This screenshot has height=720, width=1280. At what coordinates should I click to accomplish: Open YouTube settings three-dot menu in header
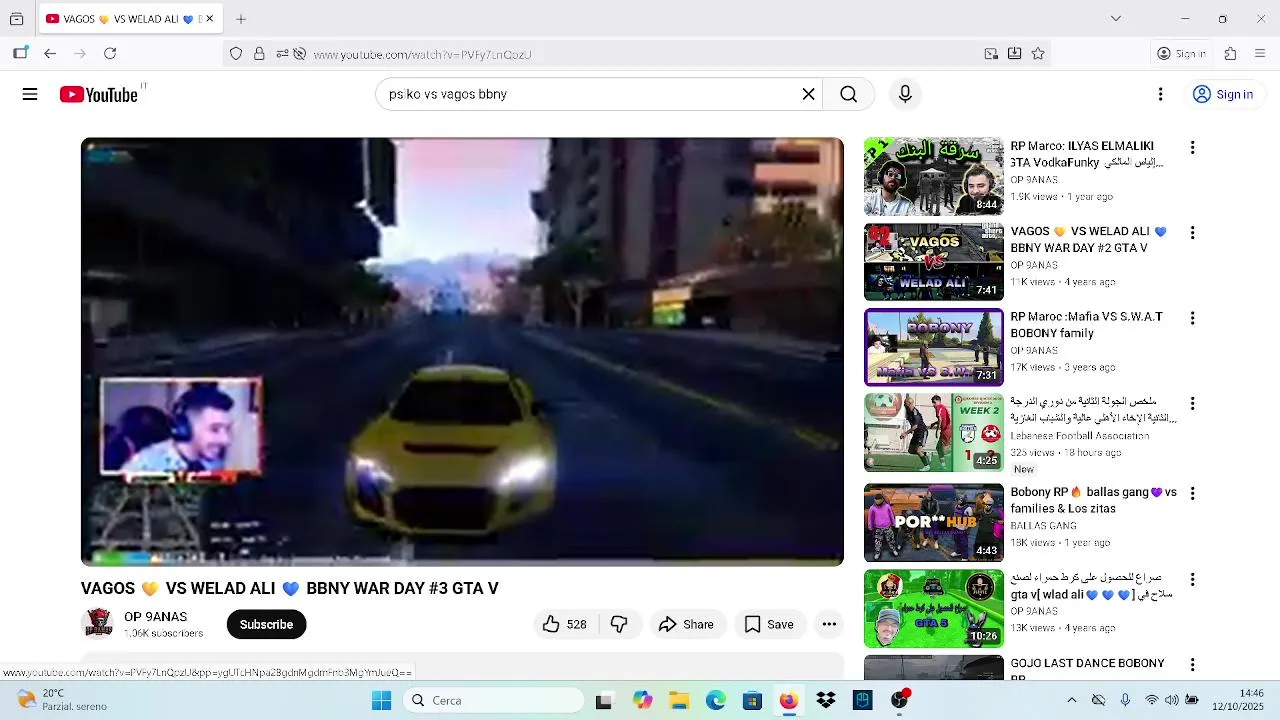pyautogui.click(x=1160, y=94)
